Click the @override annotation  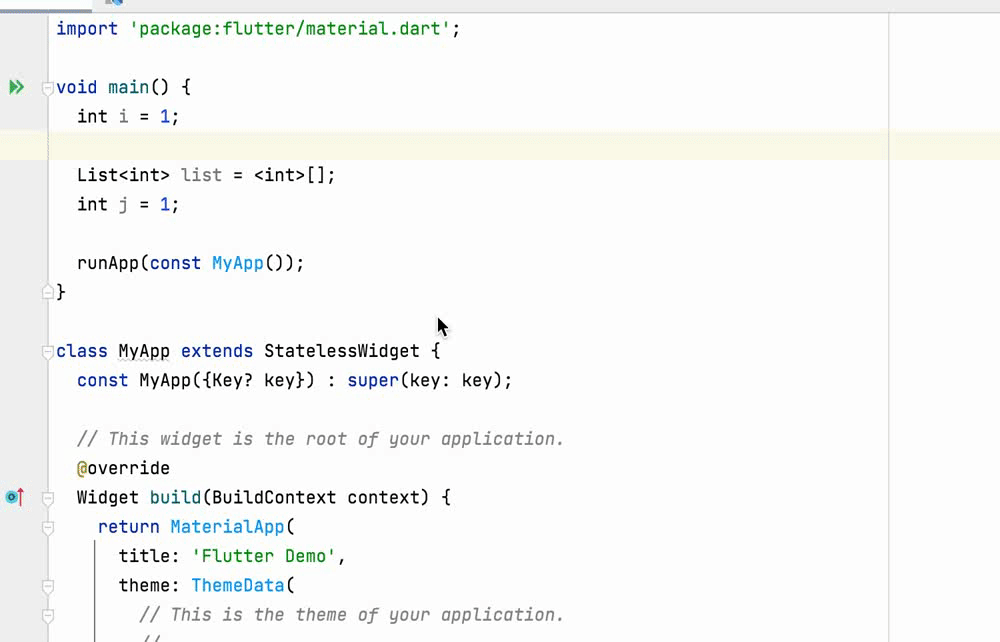coord(123,469)
